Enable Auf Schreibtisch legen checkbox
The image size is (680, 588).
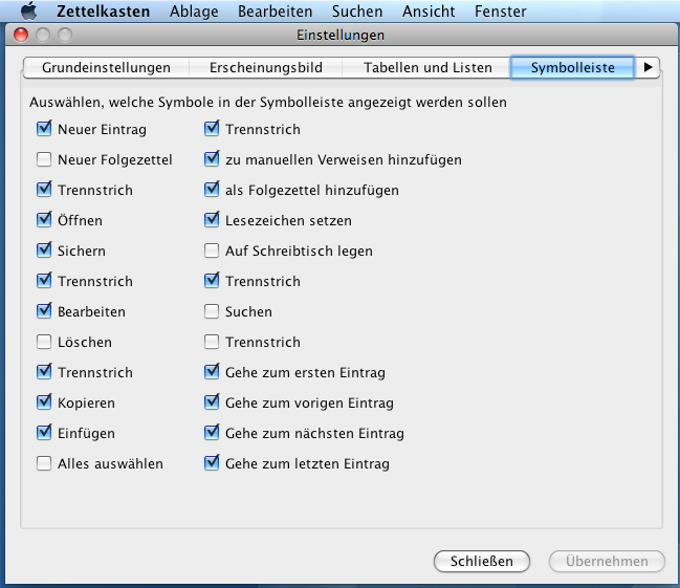coord(211,250)
